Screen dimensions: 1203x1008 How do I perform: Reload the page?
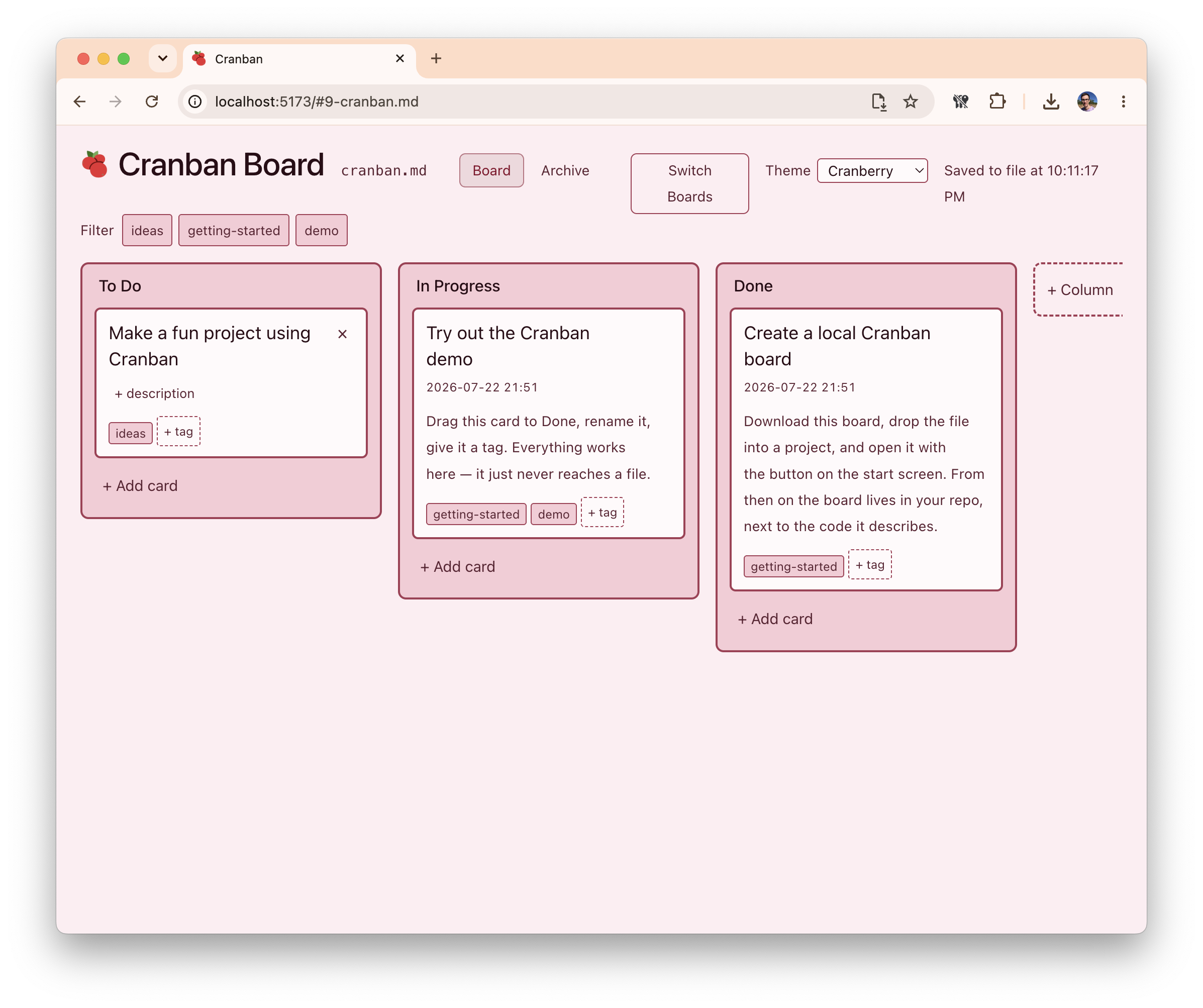(x=152, y=102)
